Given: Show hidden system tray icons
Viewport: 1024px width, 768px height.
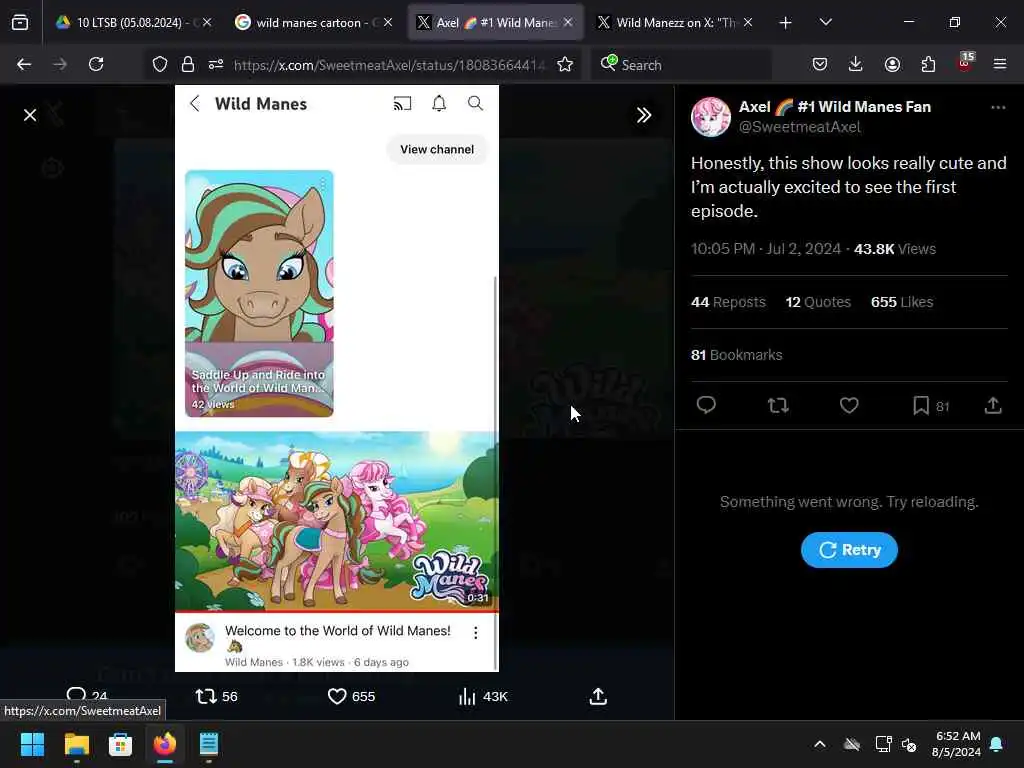Looking at the screenshot, I should pos(820,744).
